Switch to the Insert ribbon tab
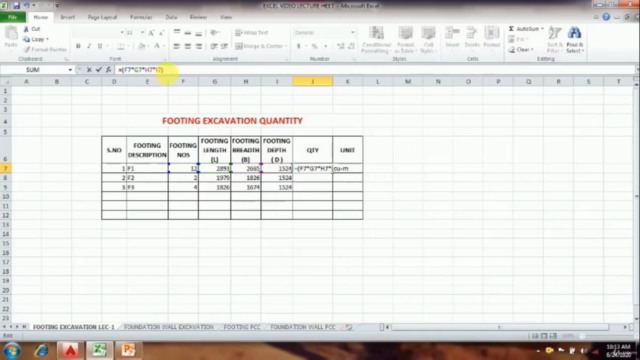 67,17
